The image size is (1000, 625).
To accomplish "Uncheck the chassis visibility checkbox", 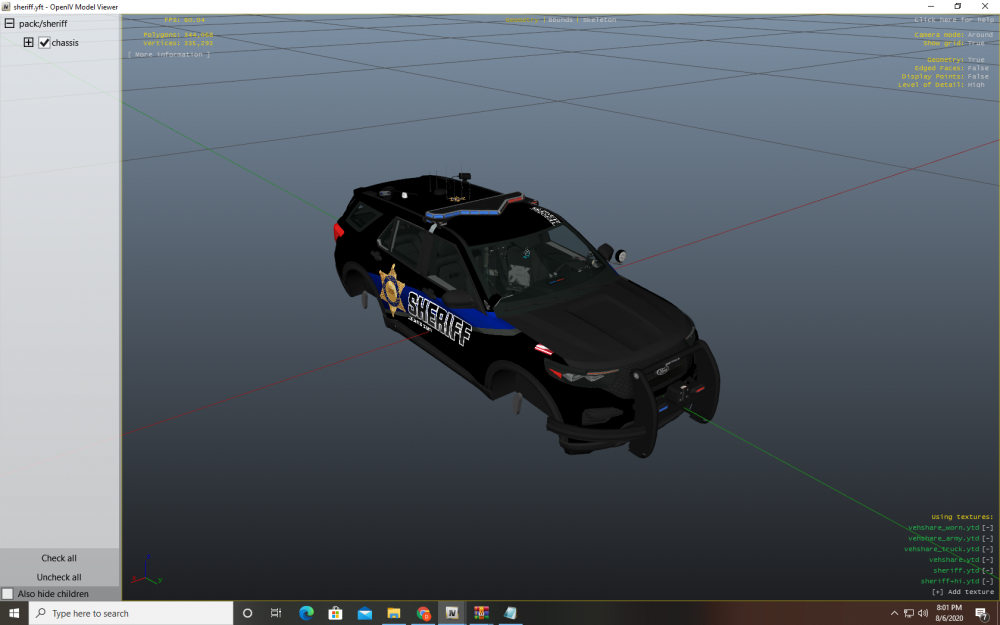I will click(x=44, y=43).
